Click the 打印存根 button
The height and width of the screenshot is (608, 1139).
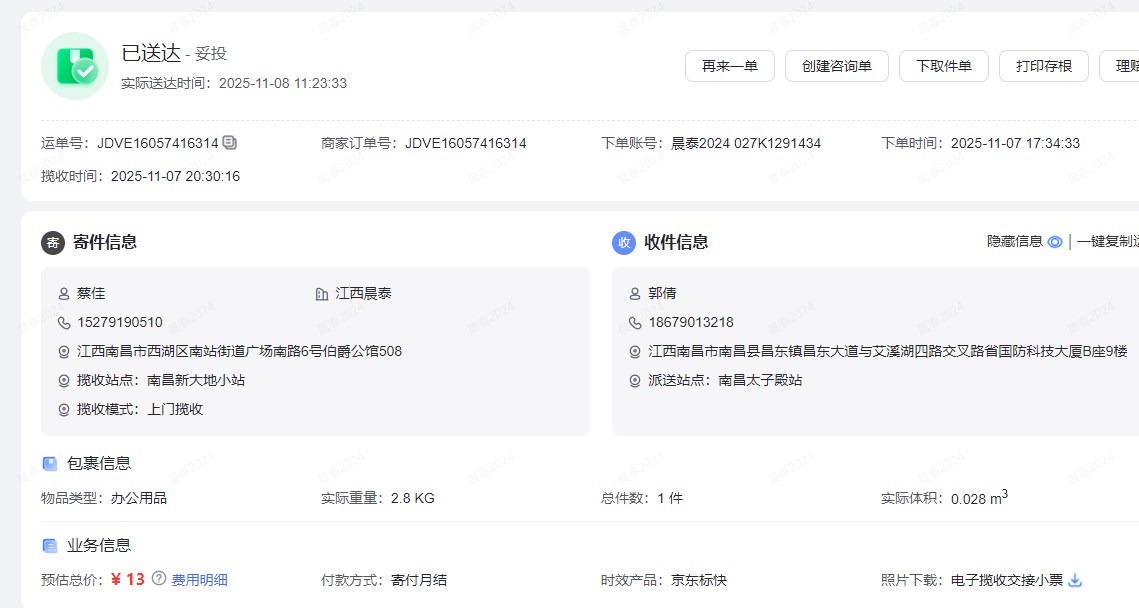pos(1043,66)
